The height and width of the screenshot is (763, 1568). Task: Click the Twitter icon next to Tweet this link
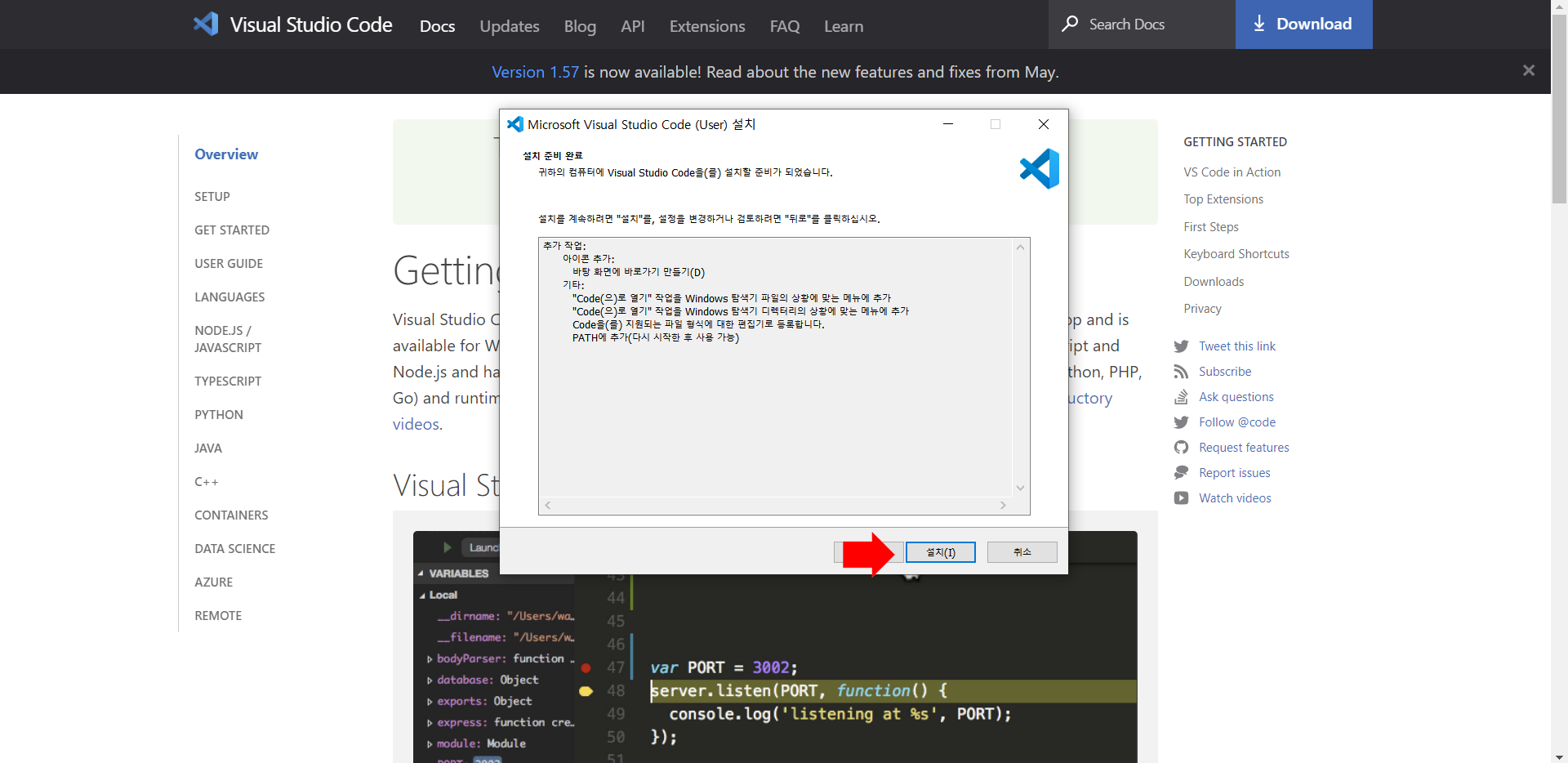tap(1181, 346)
